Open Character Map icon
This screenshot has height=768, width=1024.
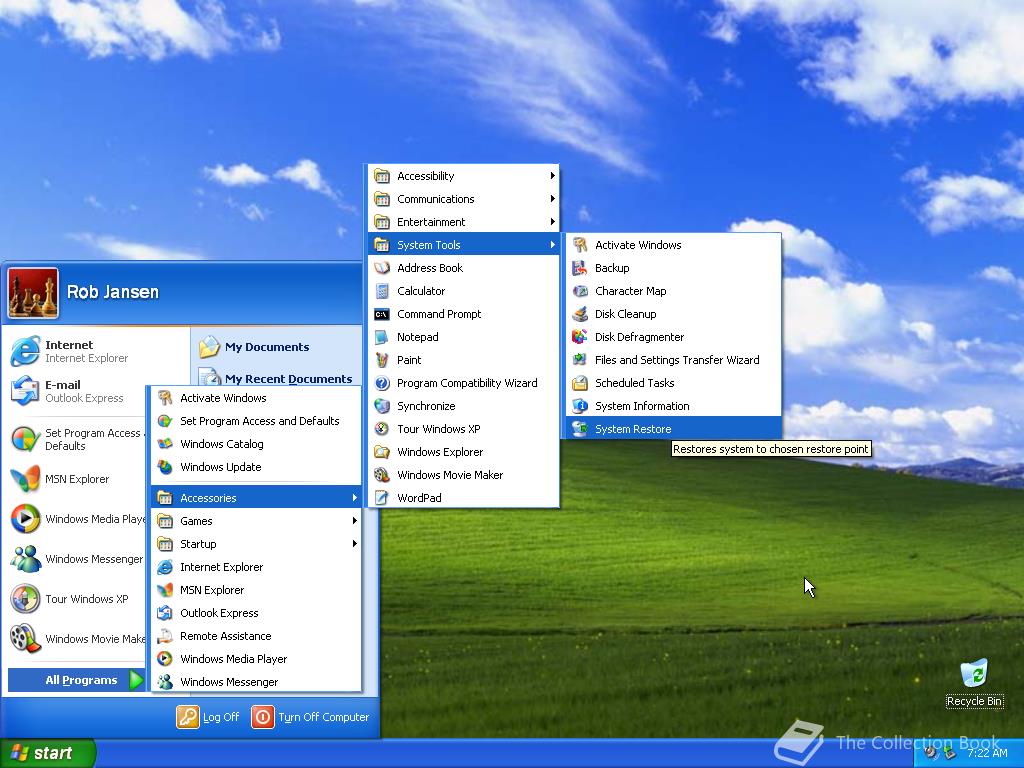pyautogui.click(x=579, y=291)
